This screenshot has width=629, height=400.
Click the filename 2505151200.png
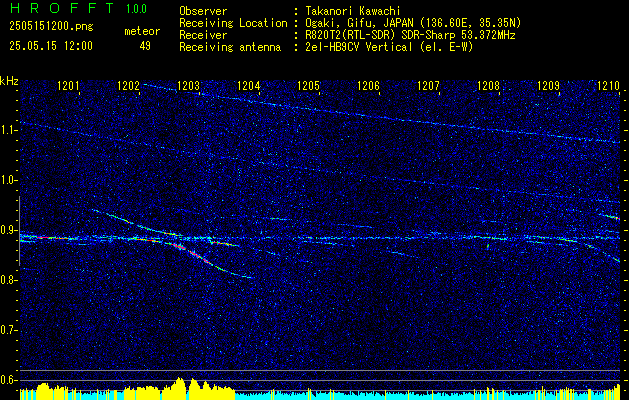click(x=51, y=27)
